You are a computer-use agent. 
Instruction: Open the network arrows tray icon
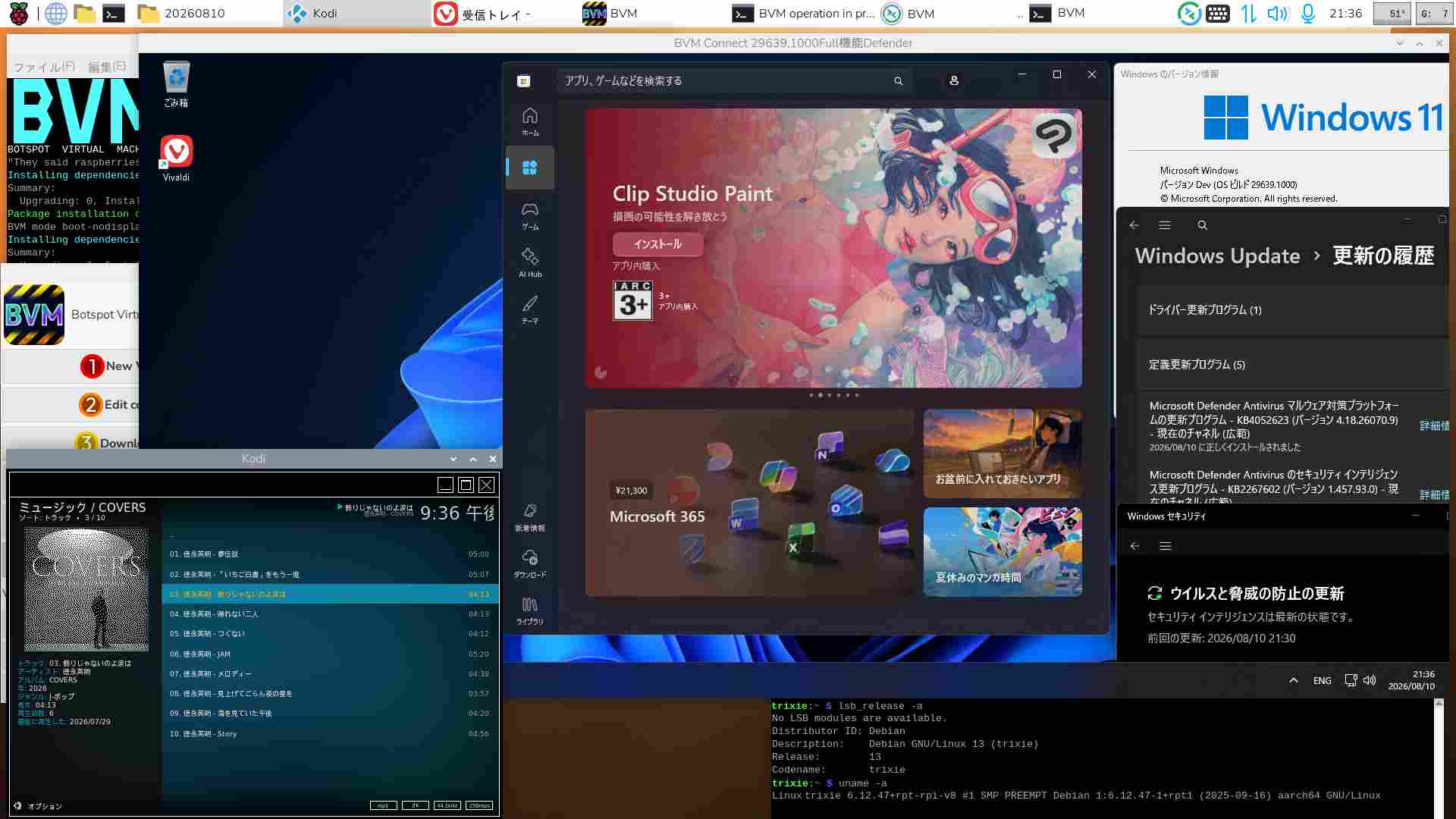click(1248, 13)
